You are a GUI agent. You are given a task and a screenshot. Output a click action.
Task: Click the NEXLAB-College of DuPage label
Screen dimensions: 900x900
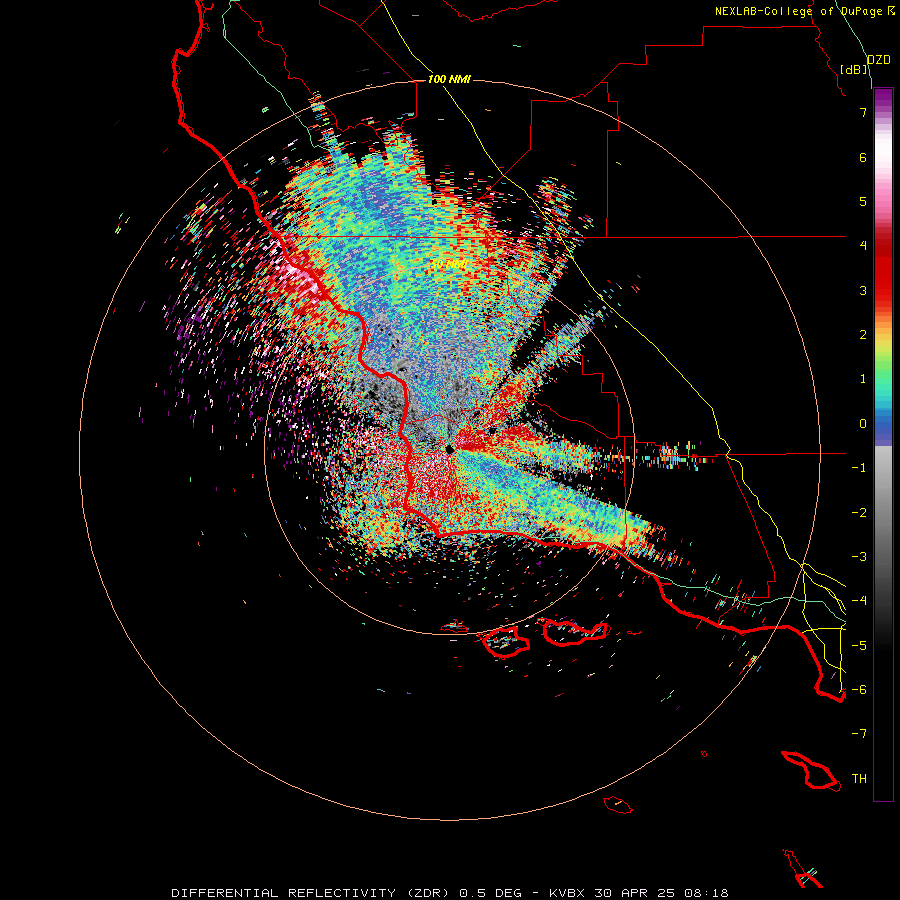(800, 11)
